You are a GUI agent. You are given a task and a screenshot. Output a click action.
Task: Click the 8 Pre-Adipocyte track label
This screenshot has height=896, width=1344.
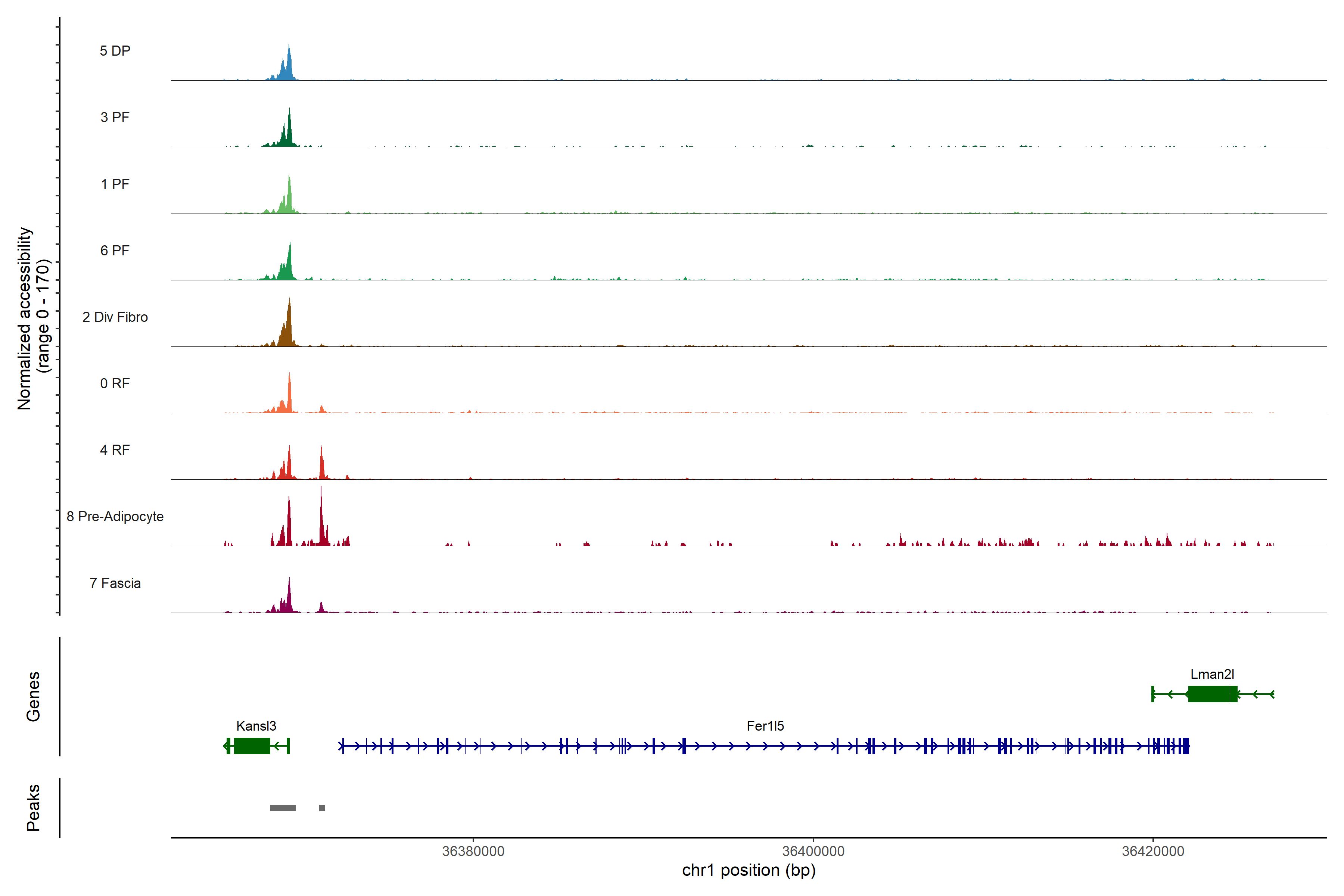[115, 516]
